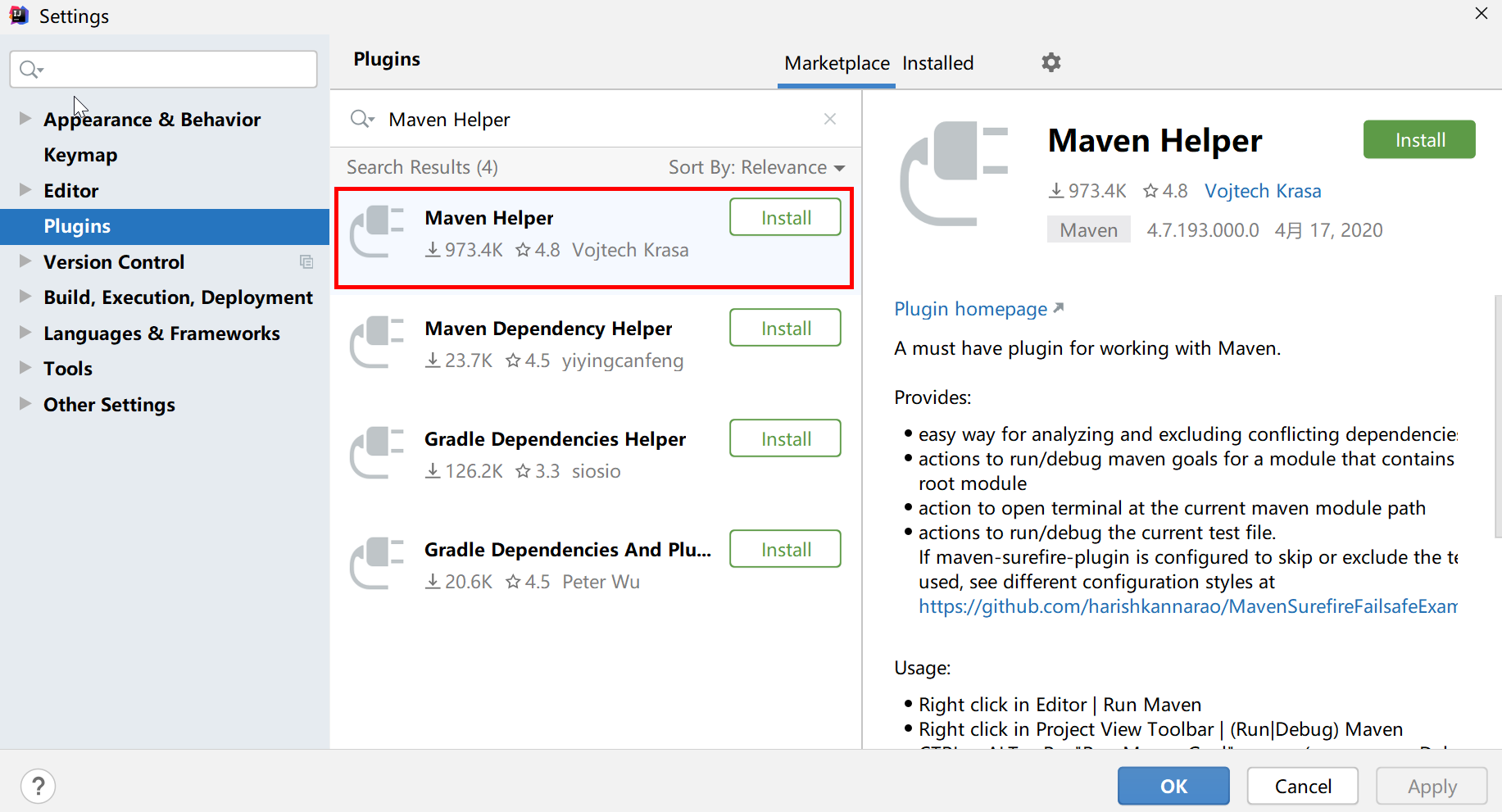
Task: Open the plugins gear settings menu
Action: tap(1051, 62)
